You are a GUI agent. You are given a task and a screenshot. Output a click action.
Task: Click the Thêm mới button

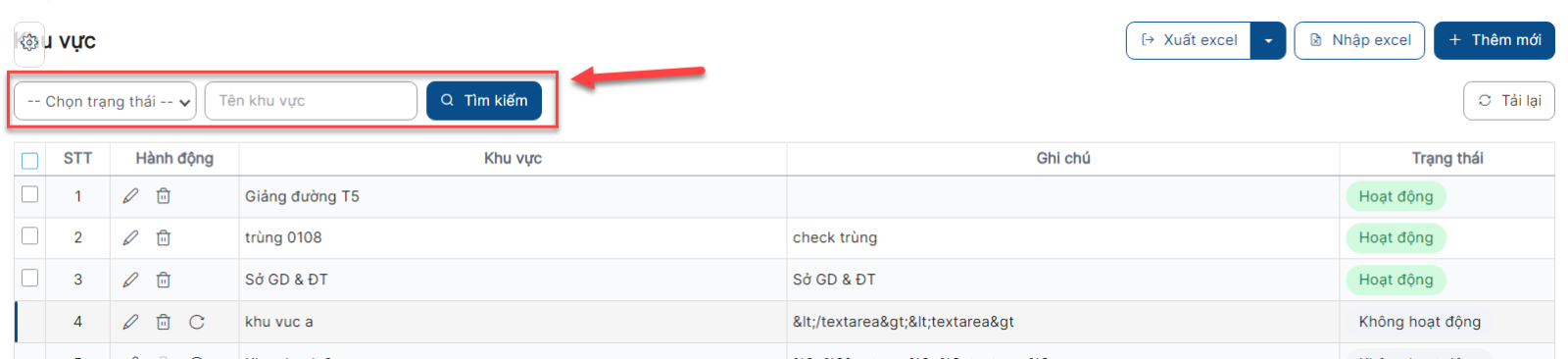(x=1494, y=40)
